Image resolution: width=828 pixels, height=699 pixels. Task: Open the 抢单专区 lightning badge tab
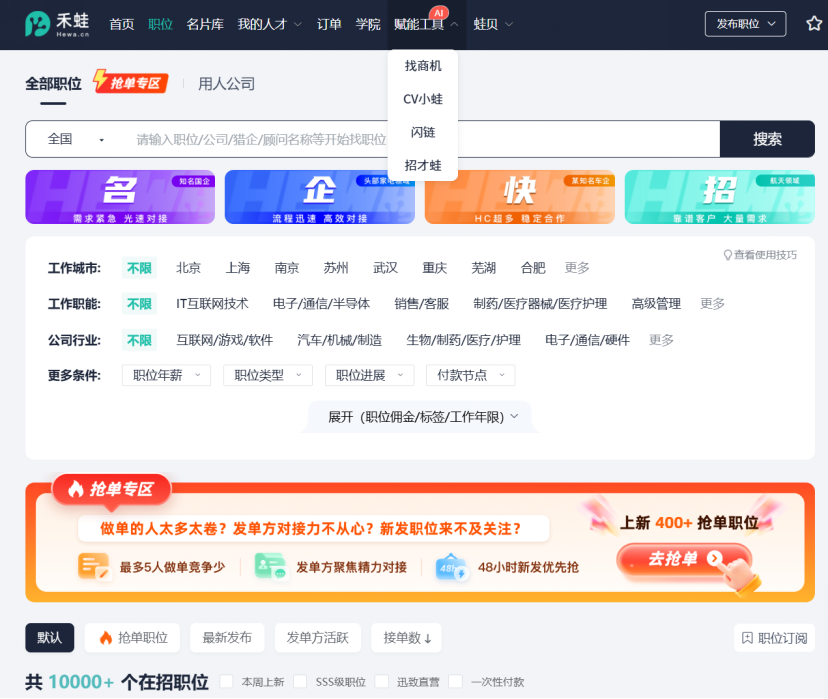tap(130, 83)
